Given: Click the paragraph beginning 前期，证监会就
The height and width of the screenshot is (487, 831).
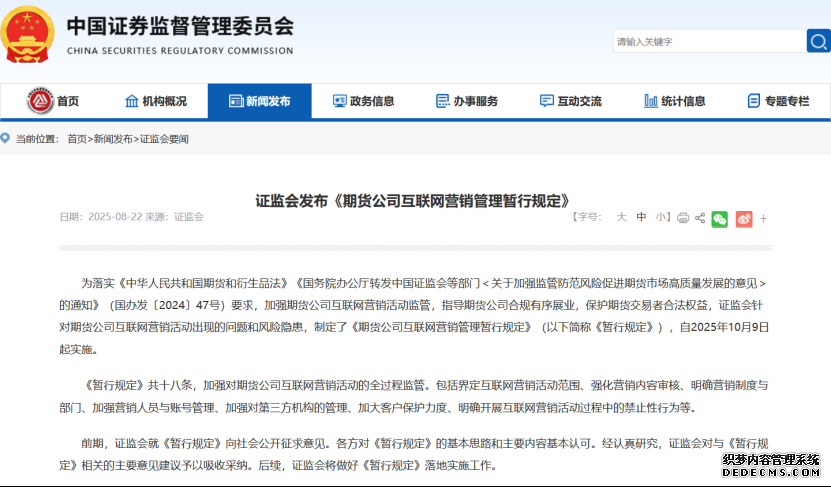Looking at the screenshot, I should tap(413, 454).
